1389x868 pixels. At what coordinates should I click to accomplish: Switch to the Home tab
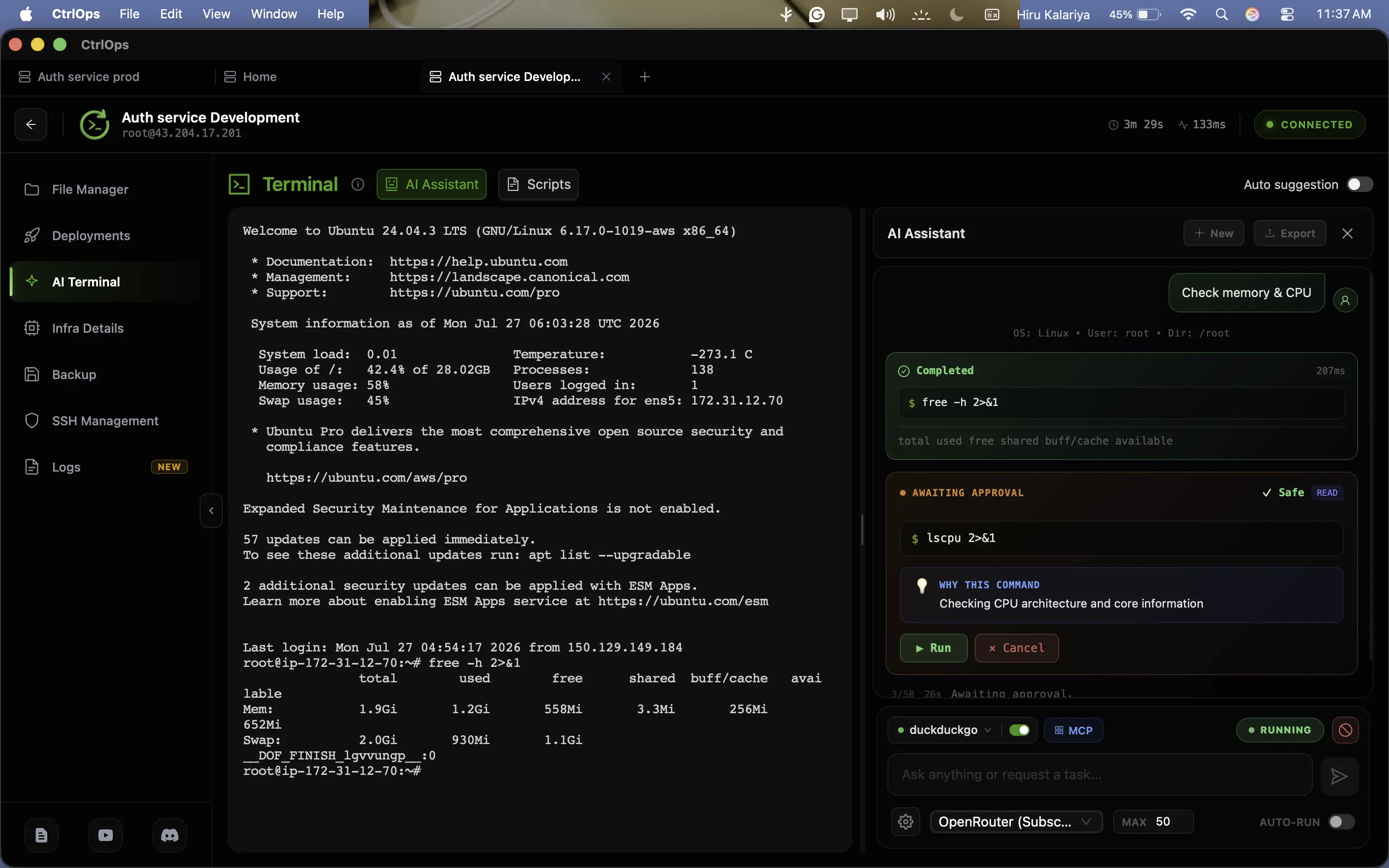(x=259, y=76)
